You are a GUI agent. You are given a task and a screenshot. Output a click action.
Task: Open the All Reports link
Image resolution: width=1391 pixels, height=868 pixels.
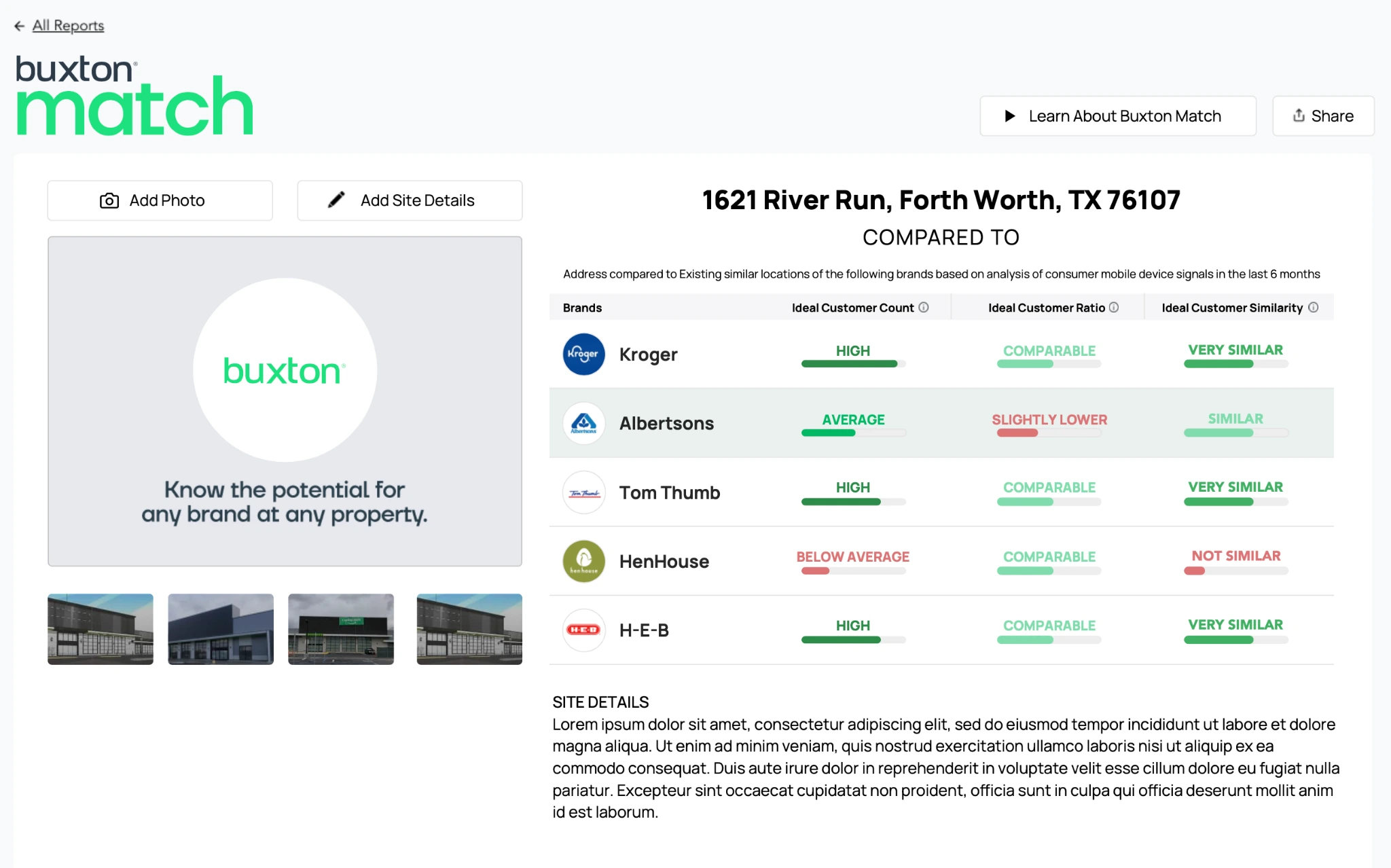tap(68, 26)
